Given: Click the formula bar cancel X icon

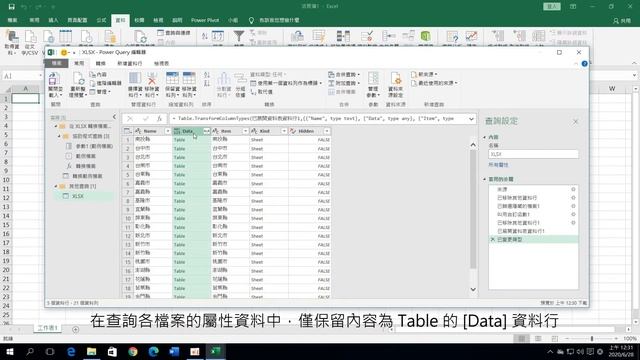Looking at the screenshot, I should pos(130,119).
